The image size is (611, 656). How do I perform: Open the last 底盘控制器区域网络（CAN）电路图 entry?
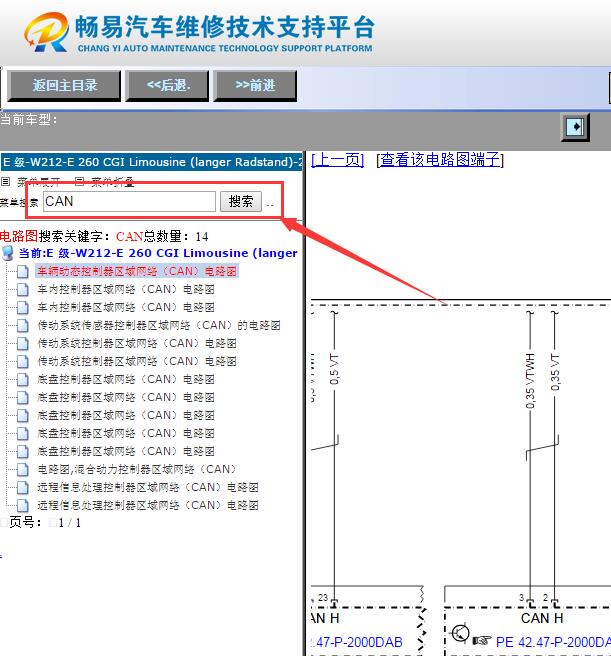[x=126, y=451]
